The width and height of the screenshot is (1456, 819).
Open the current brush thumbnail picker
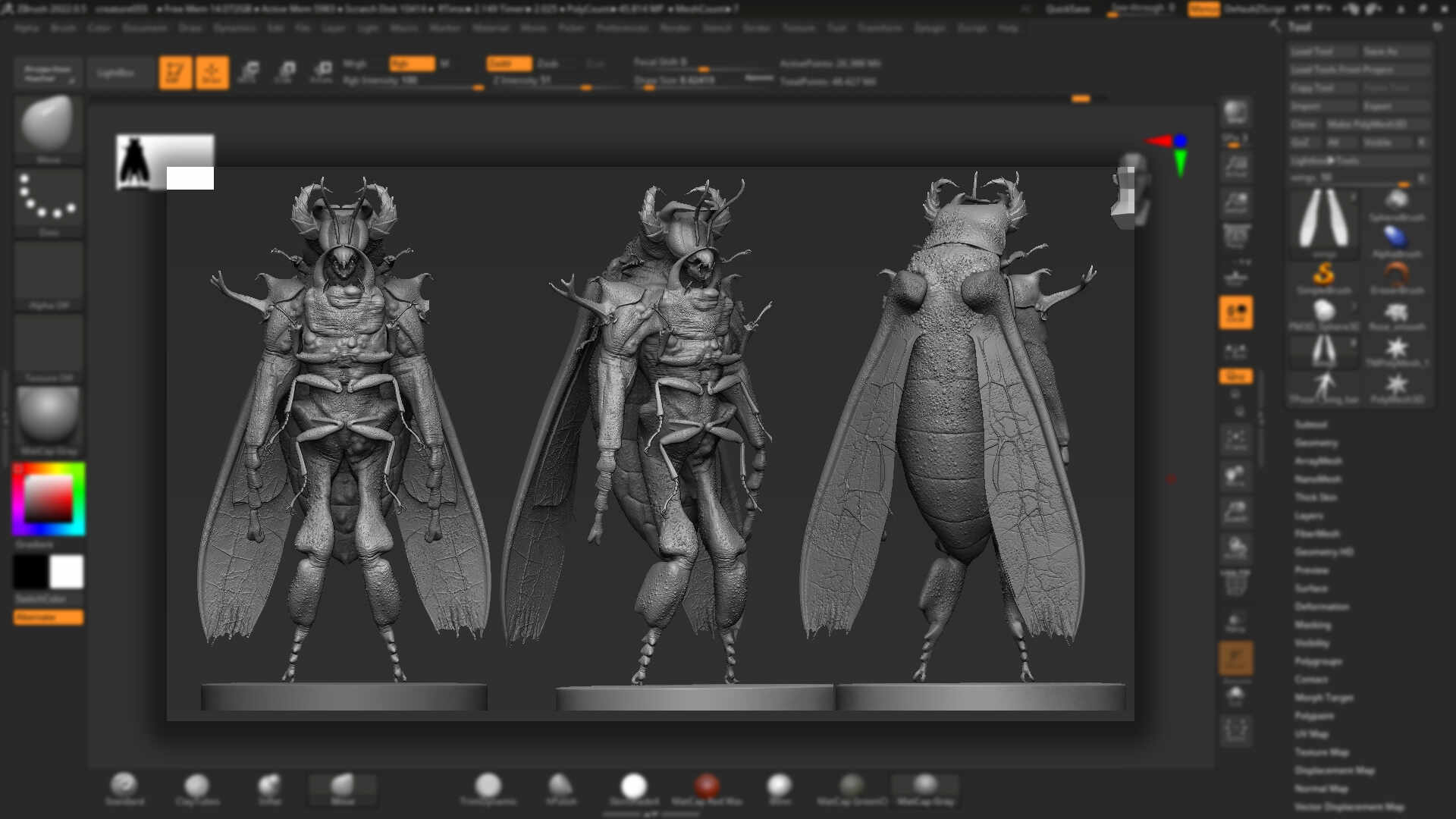point(48,129)
